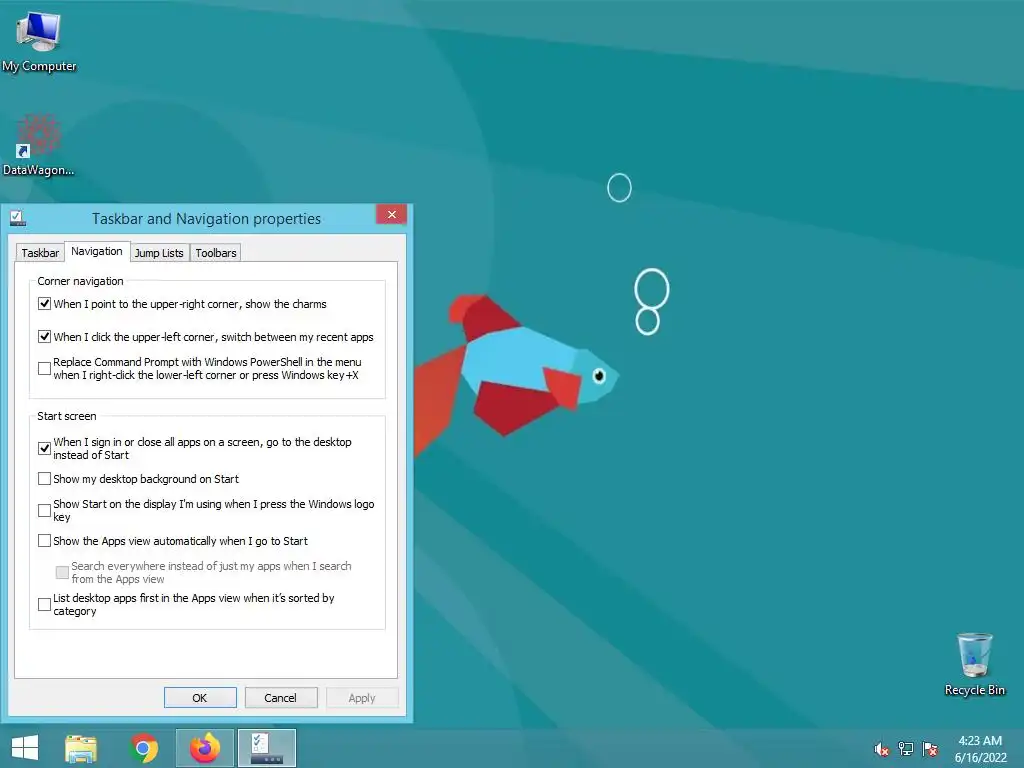Enable Replace Command Prompt with Windows PowerShell

pos(44,368)
